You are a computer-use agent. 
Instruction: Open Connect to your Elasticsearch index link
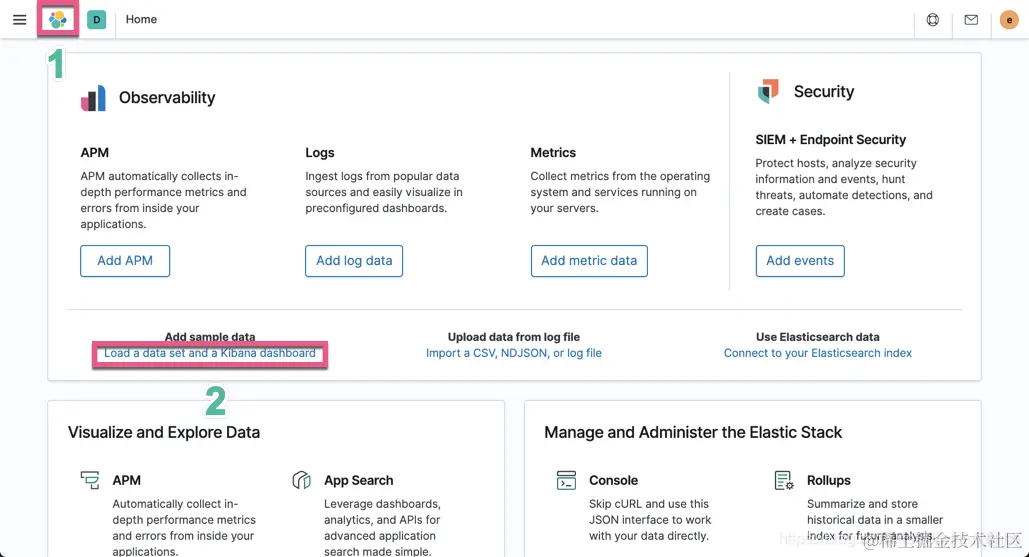[x=818, y=353]
